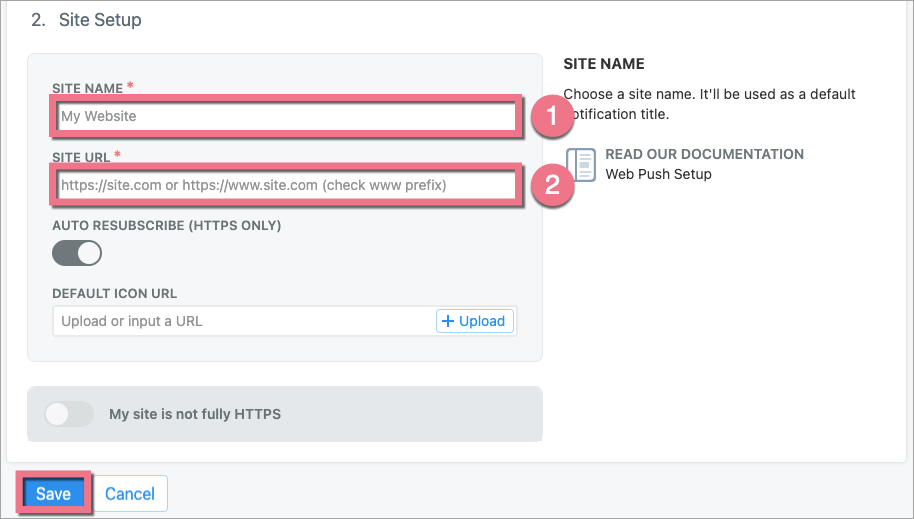Viewport: 914px width, 519px height.
Task: Save the site setup
Action: pos(53,494)
